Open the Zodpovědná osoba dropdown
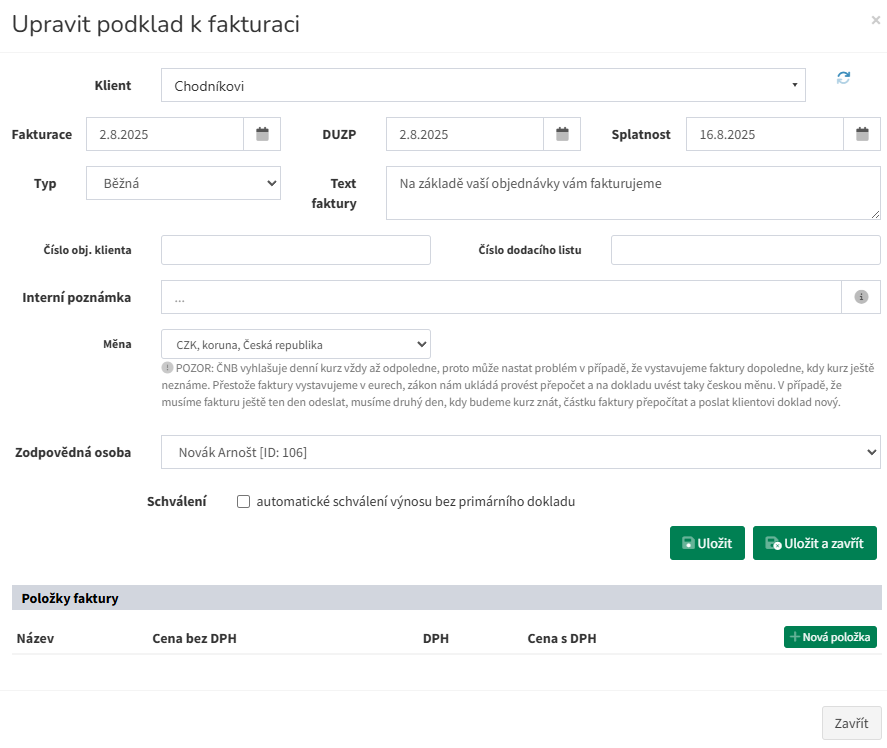The height and width of the screenshot is (748, 887). coord(520,453)
